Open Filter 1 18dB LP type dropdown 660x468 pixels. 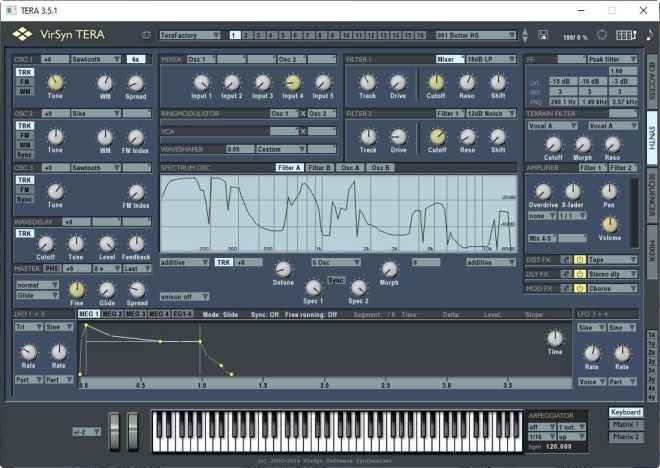coord(491,59)
